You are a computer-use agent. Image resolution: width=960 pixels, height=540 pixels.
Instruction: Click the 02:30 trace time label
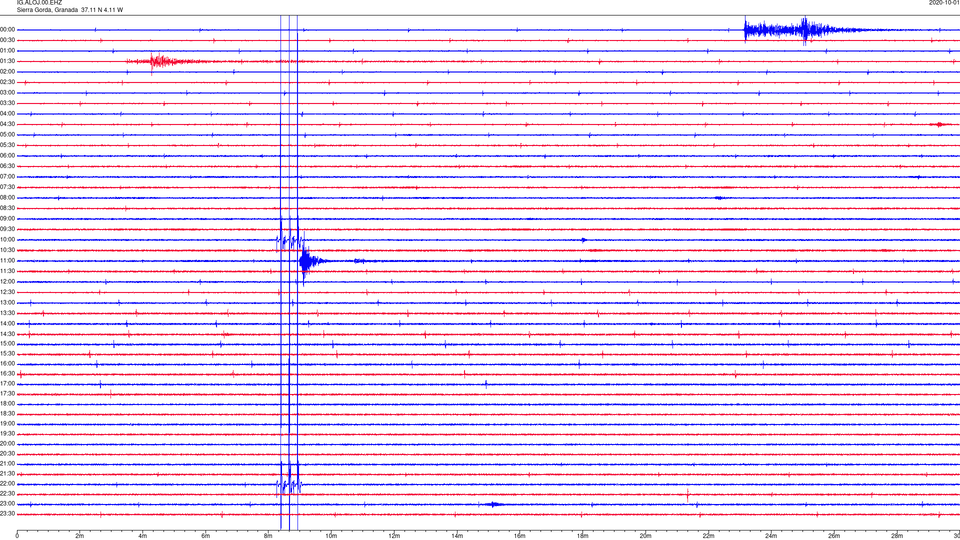tap(8, 82)
